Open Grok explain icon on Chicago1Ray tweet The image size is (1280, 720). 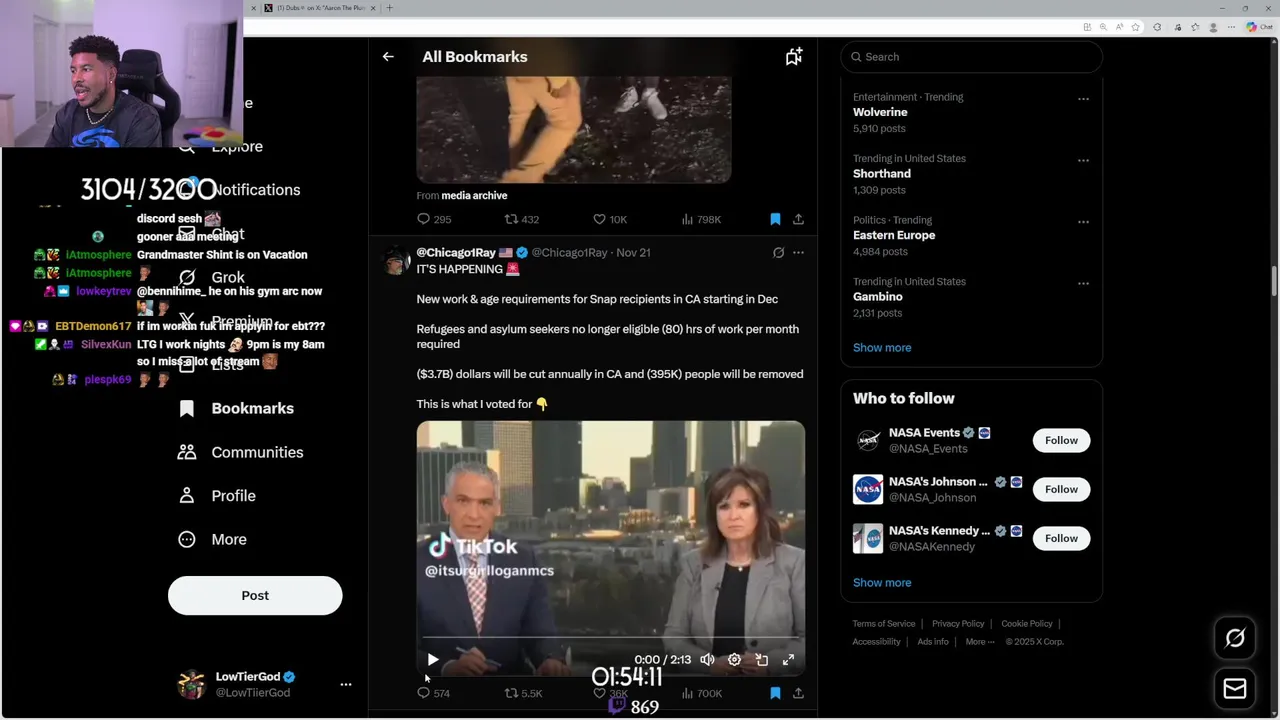778,253
